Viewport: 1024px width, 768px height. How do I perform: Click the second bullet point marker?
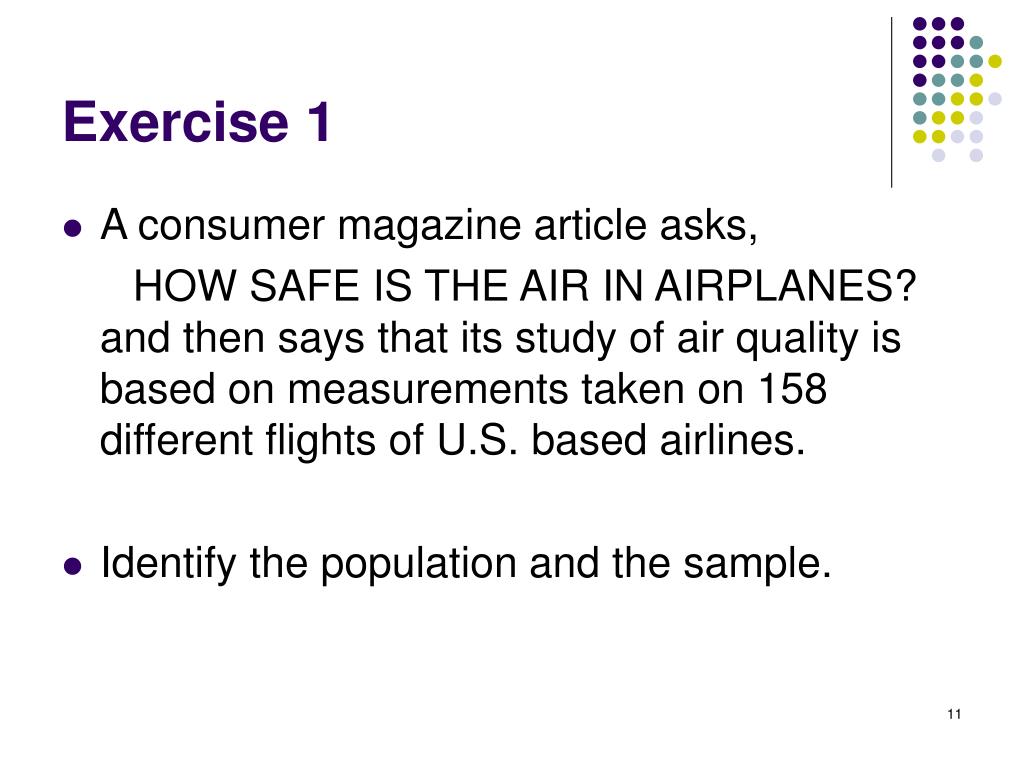[73, 566]
